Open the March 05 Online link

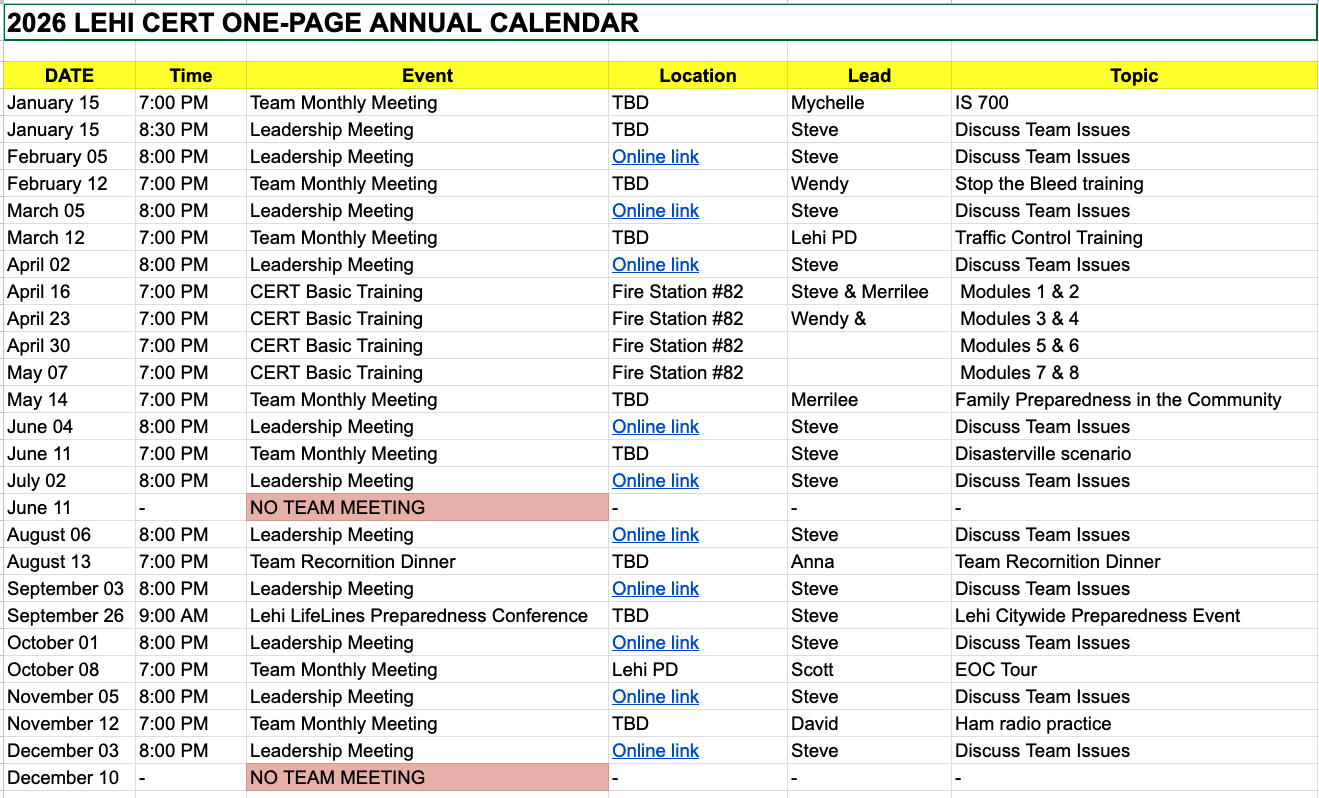click(655, 211)
